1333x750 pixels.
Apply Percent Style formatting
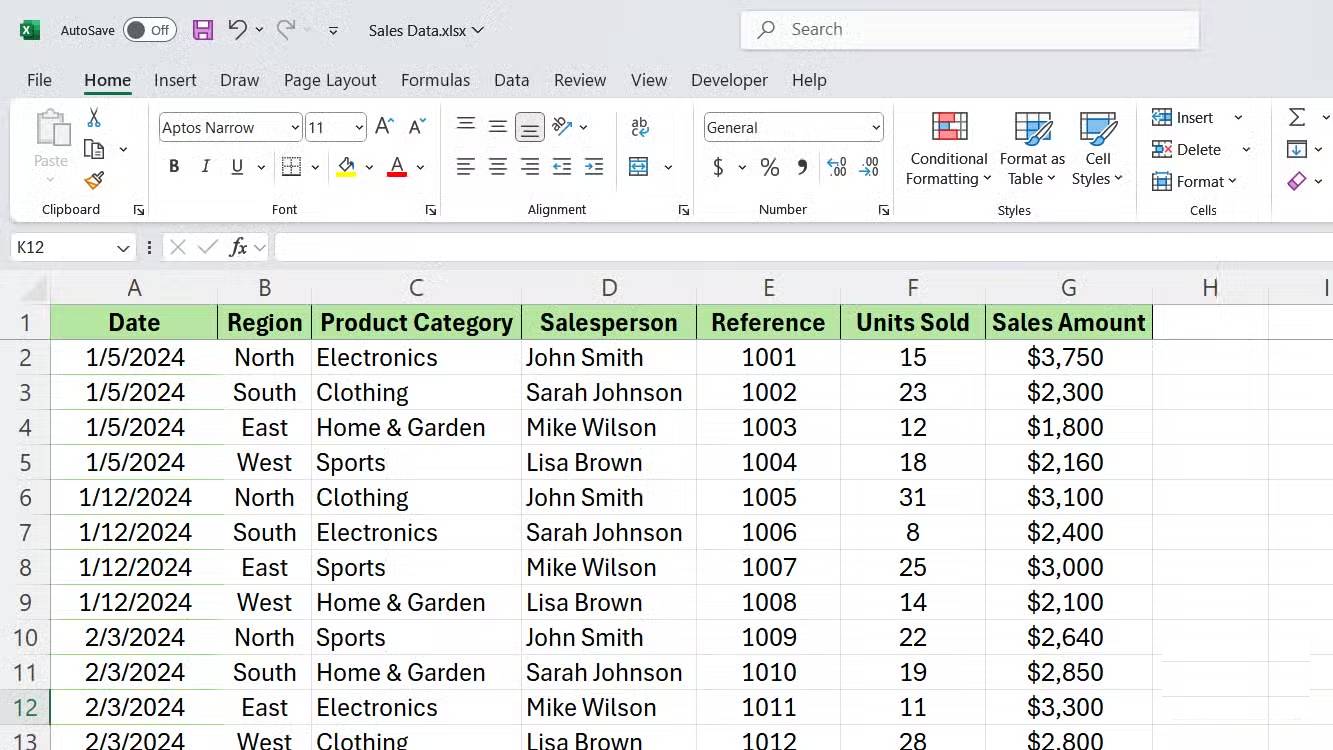click(769, 167)
